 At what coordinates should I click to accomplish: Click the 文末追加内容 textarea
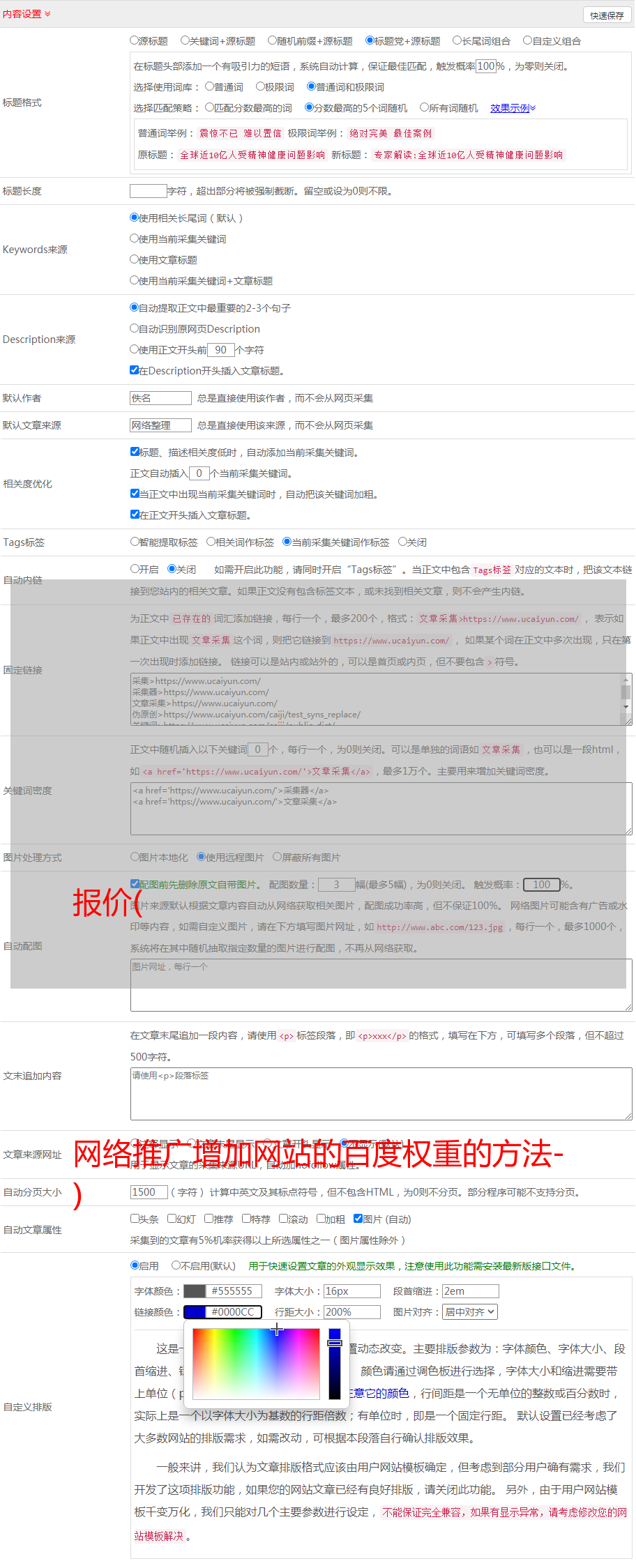[381, 1094]
